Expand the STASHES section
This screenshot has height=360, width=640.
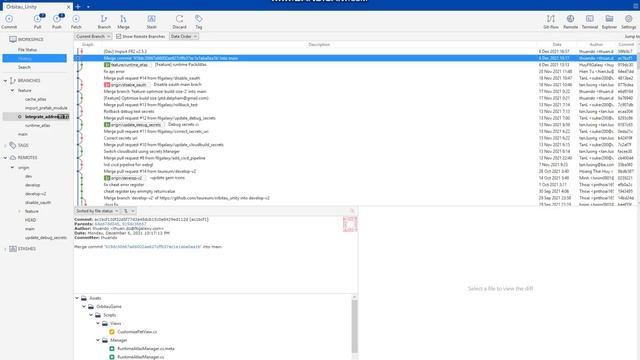tap(5, 249)
